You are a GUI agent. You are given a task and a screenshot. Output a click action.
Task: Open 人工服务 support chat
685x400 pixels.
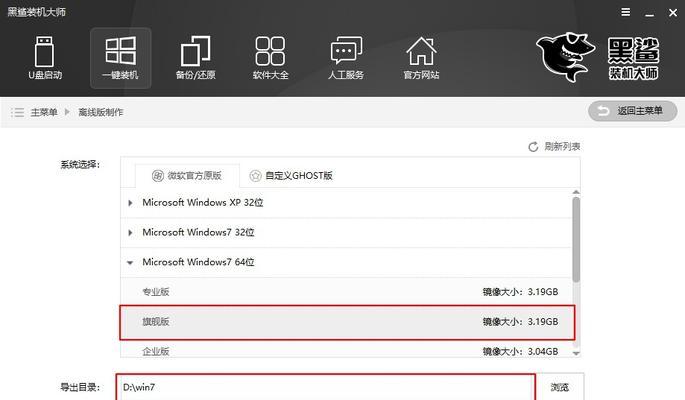(x=346, y=58)
